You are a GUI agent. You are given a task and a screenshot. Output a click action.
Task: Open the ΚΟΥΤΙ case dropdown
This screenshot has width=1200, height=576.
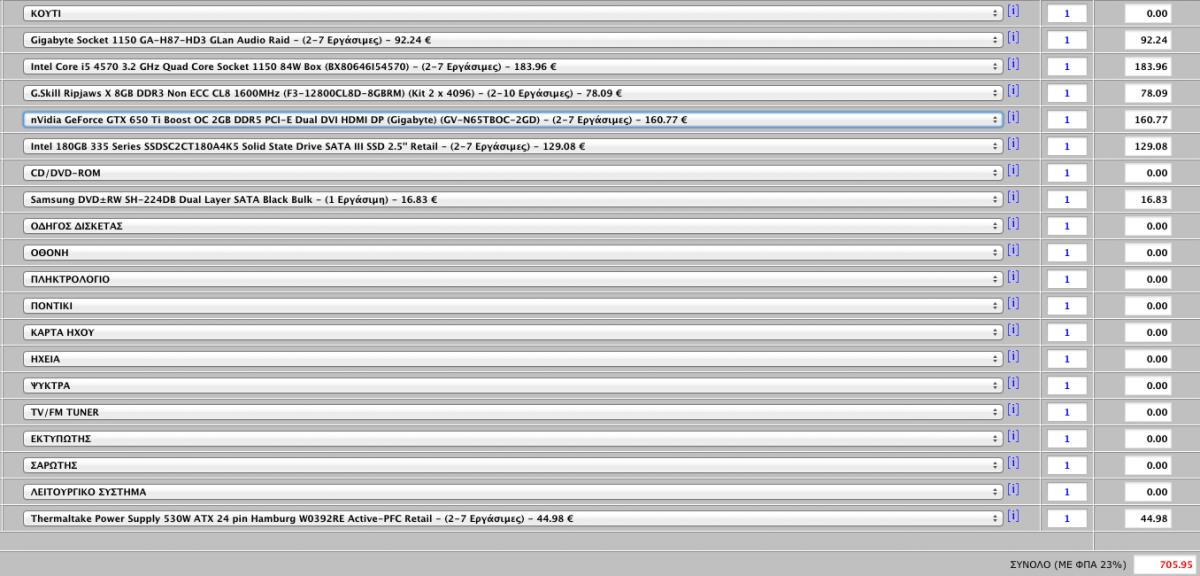tap(512, 13)
